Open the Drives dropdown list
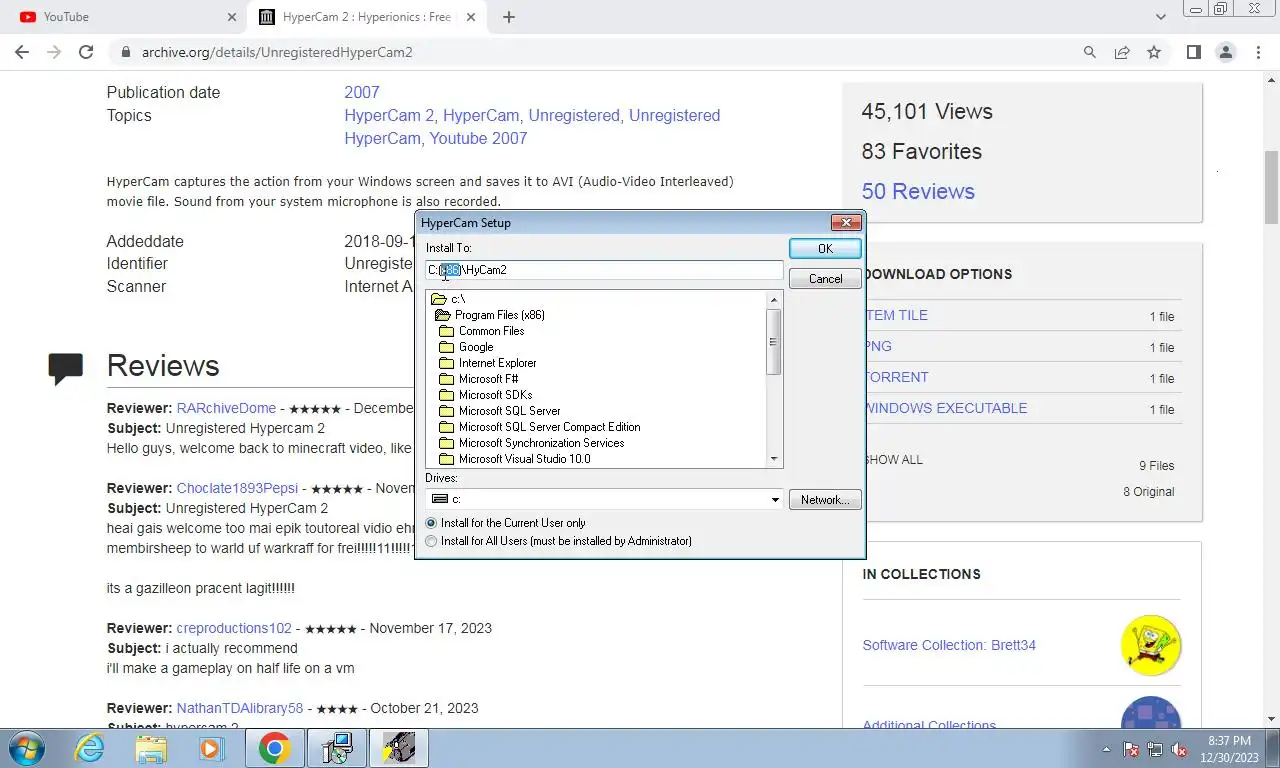 775,499
